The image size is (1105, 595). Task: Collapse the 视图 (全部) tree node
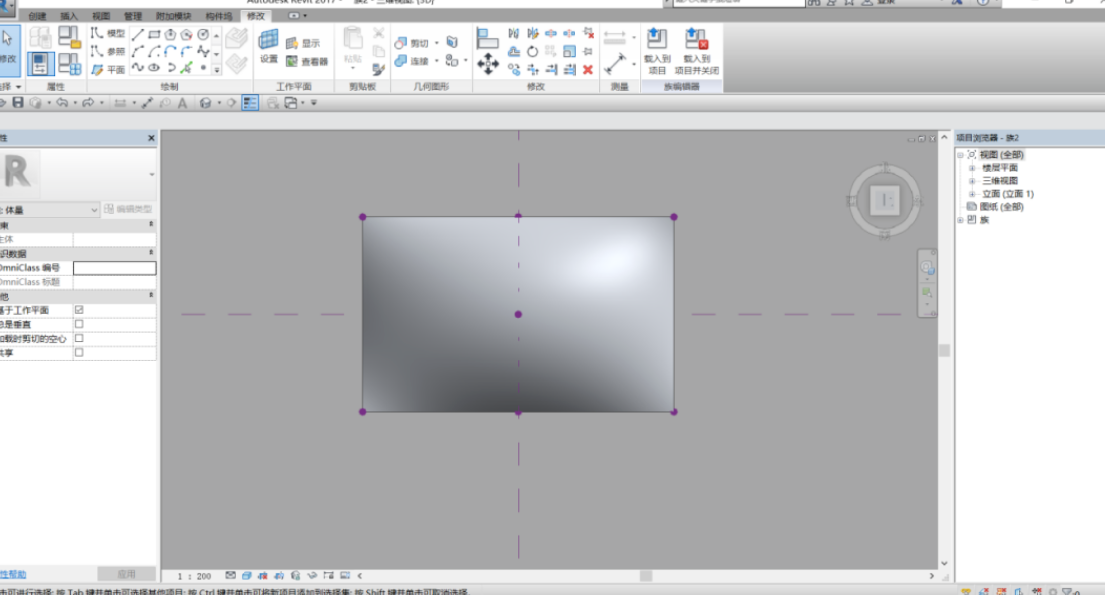tap(961, 155)
